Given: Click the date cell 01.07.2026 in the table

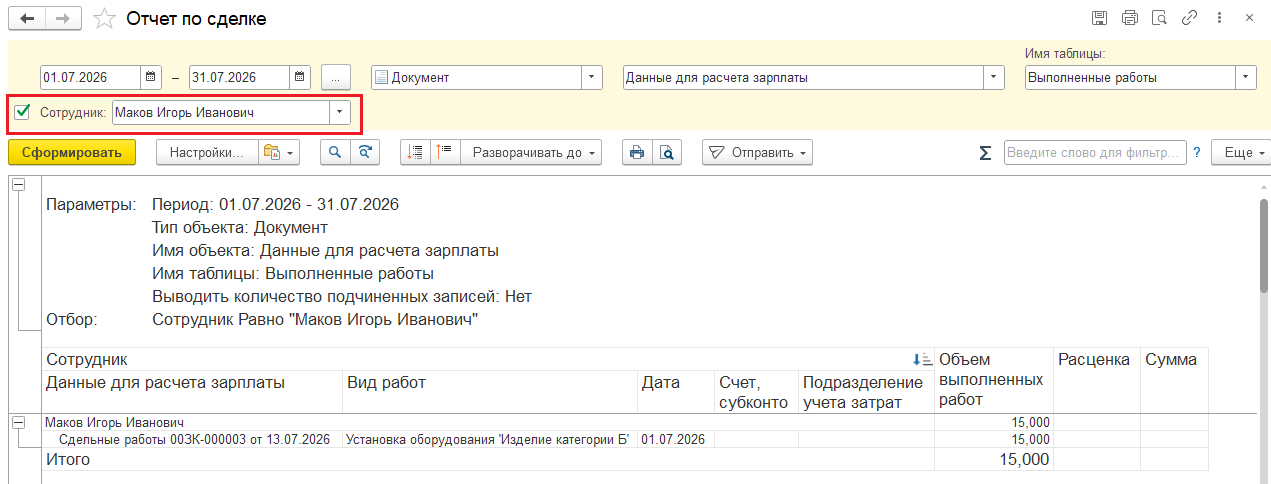Looking at the screenshot, I should [x=675, y=439].
